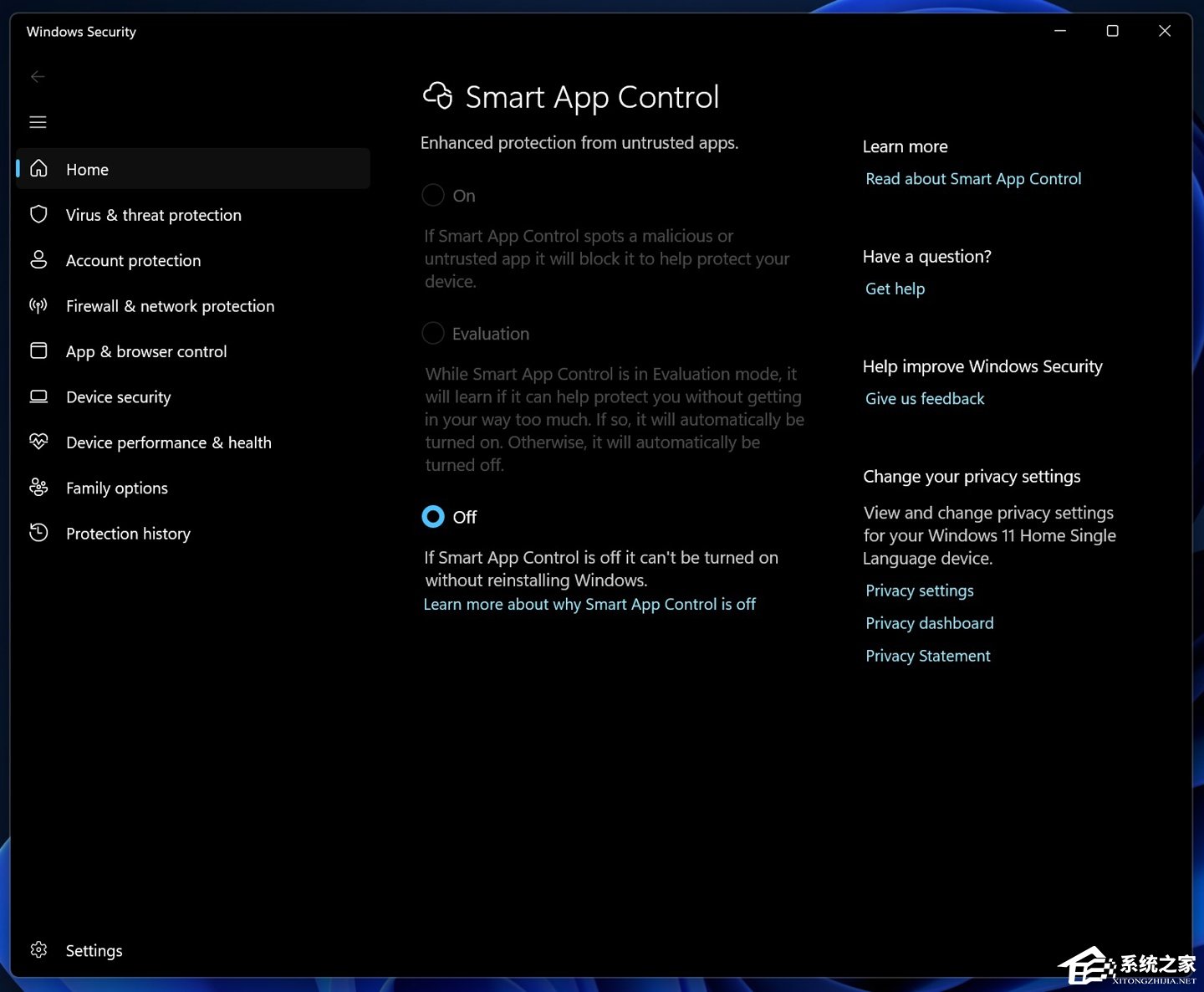
Task: Open Privacy settings link
Action: click(920, 591)
